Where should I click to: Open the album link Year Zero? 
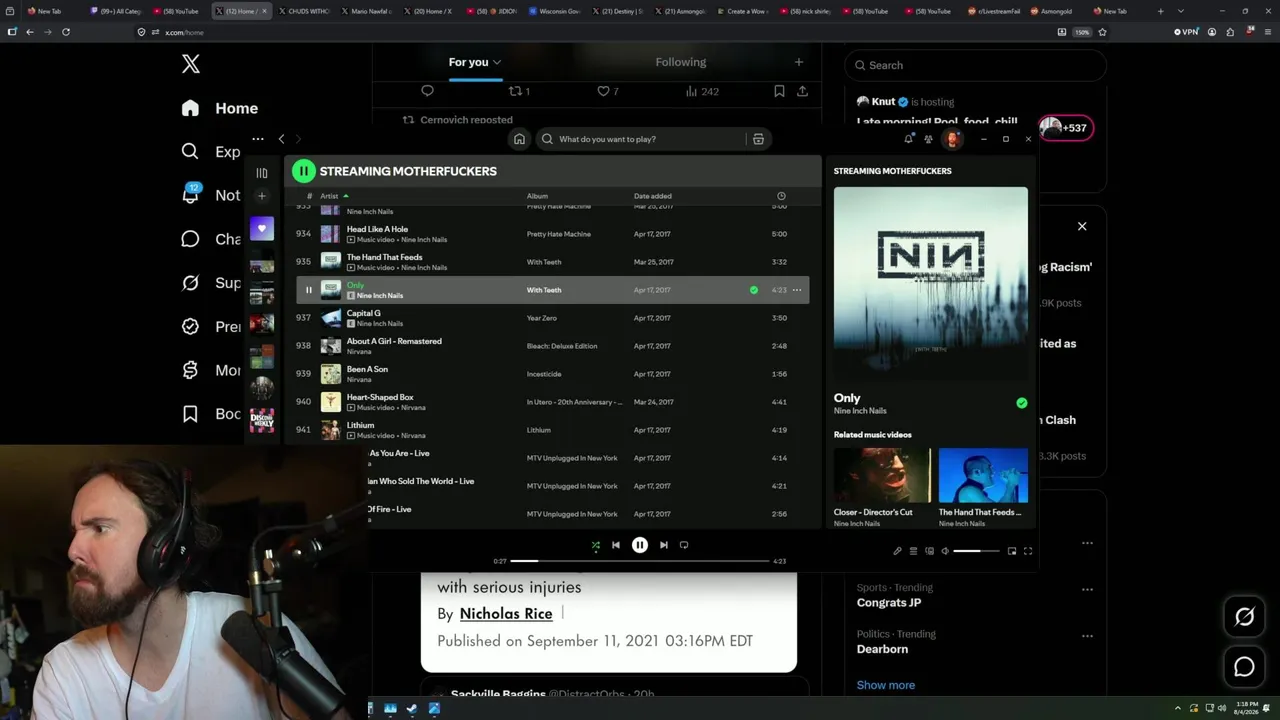pos(542,318)
